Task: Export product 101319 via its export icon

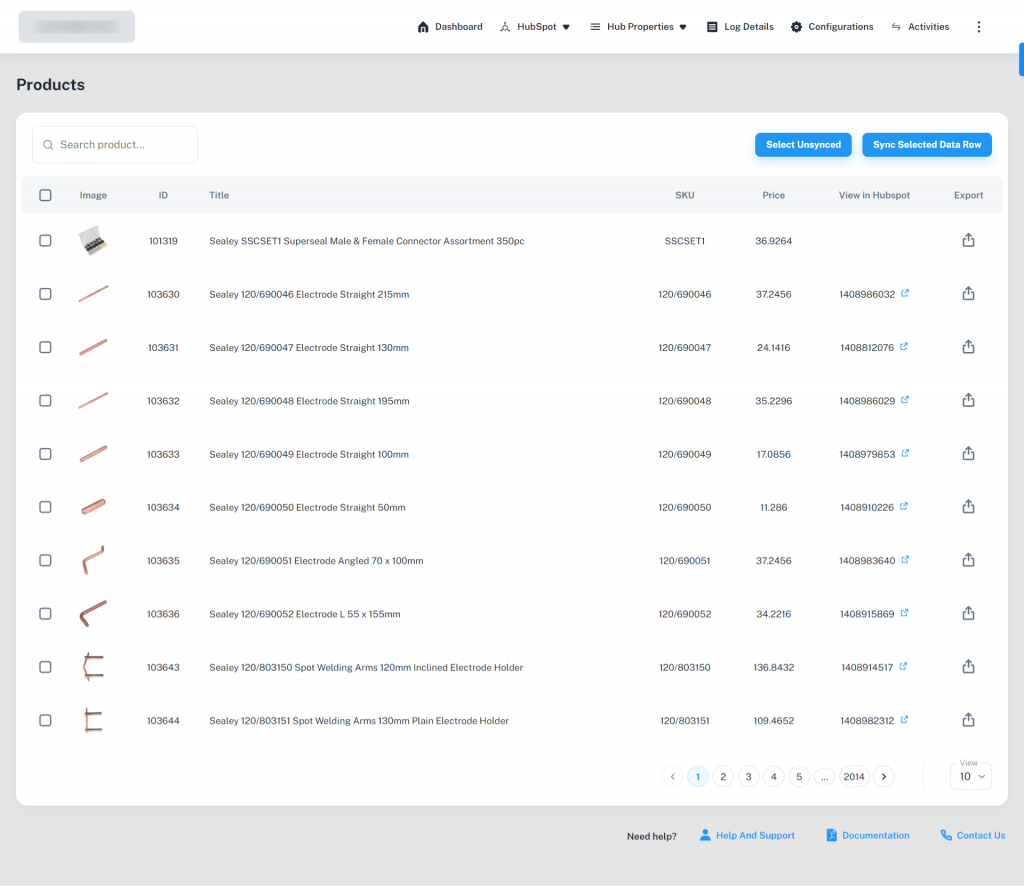Action: (x=968, y=240)
